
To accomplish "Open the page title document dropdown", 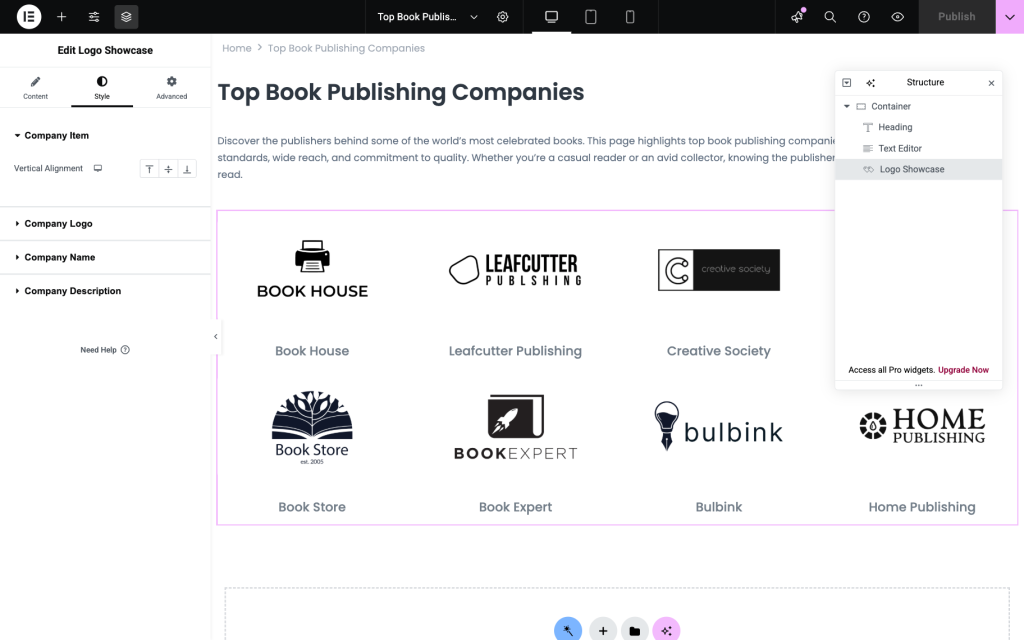I will point(427,16).
